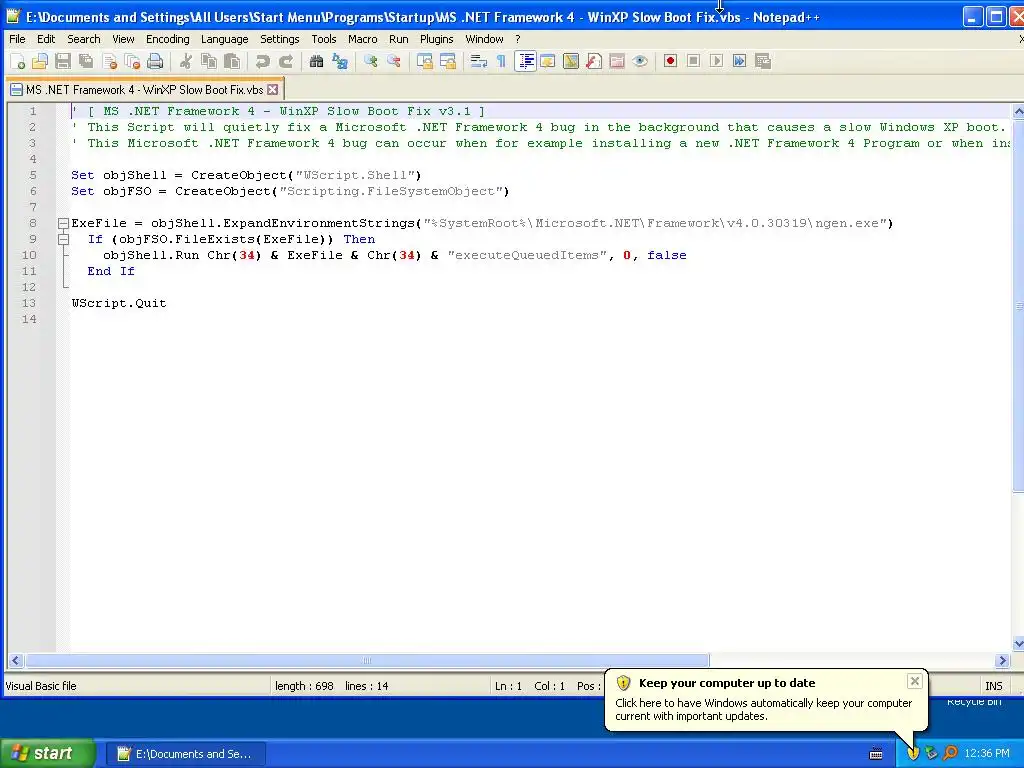Open the Settings menu

click(280, 39)
